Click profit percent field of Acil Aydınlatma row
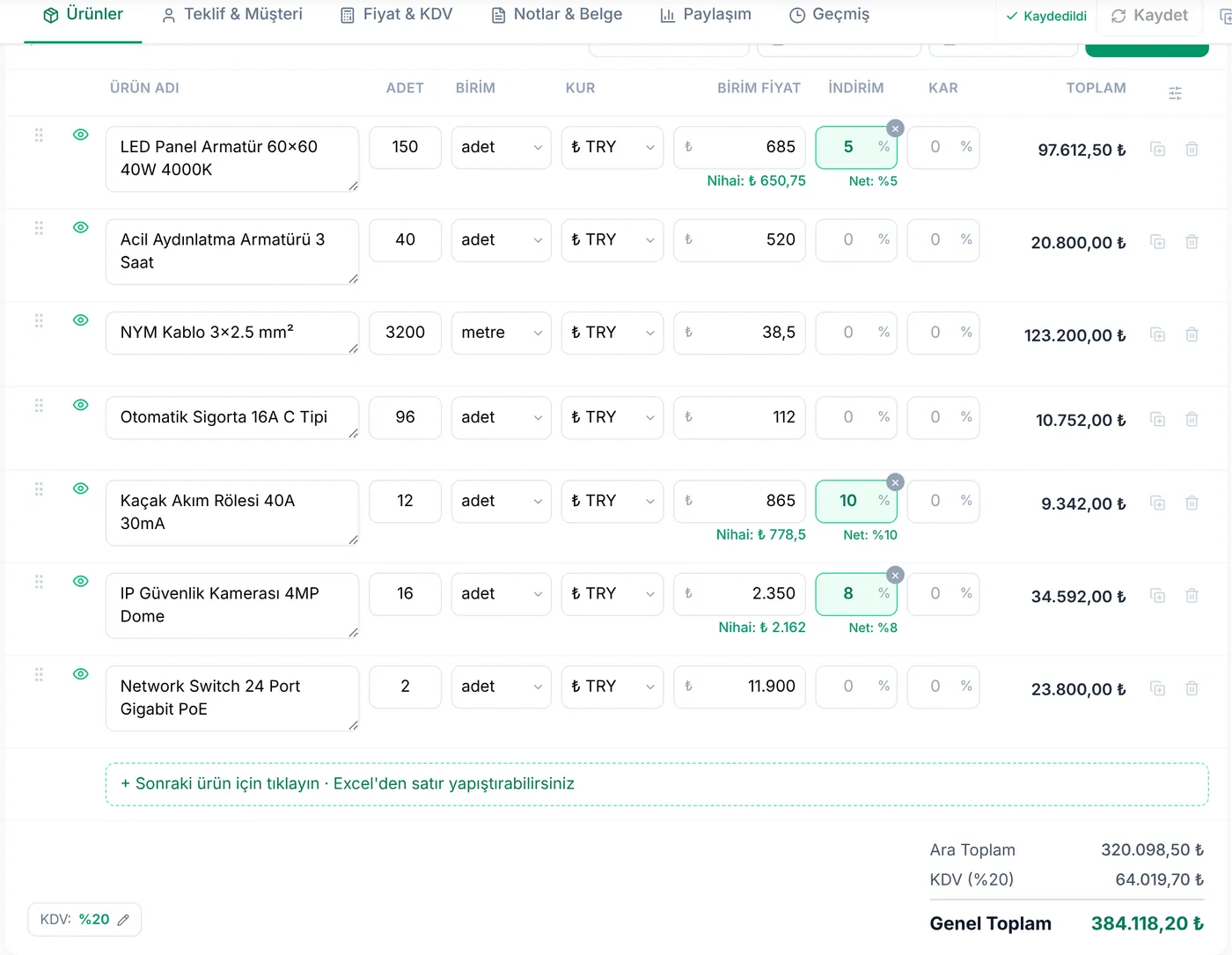 pyautogui.click(x=943, y=240)
